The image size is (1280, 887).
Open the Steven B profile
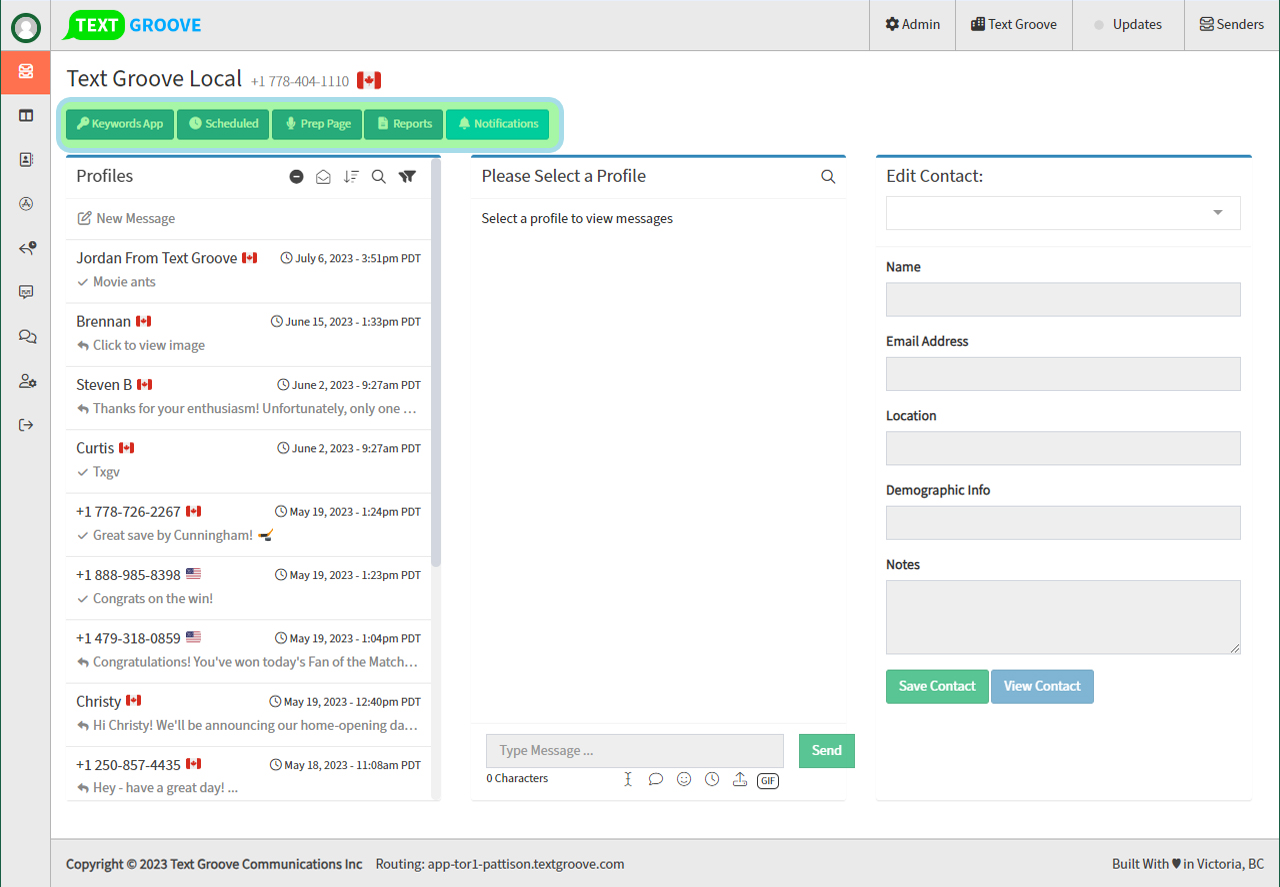click(x=249, y=398)
